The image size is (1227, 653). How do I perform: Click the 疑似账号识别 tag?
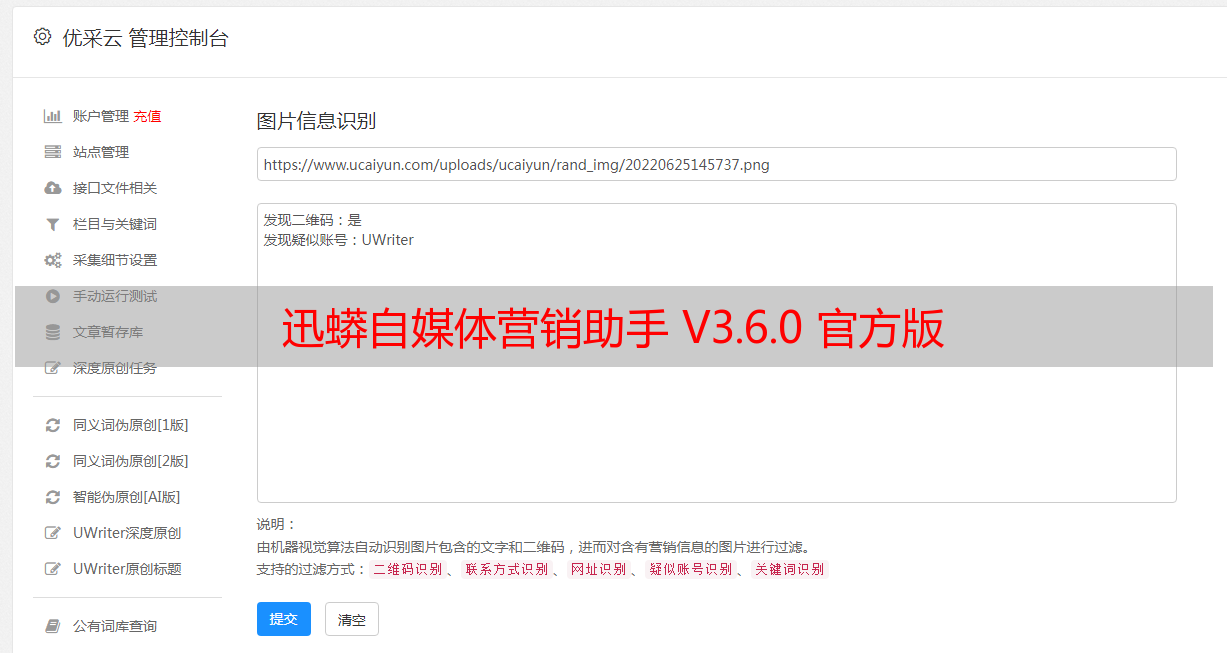(x=690, y=569)
